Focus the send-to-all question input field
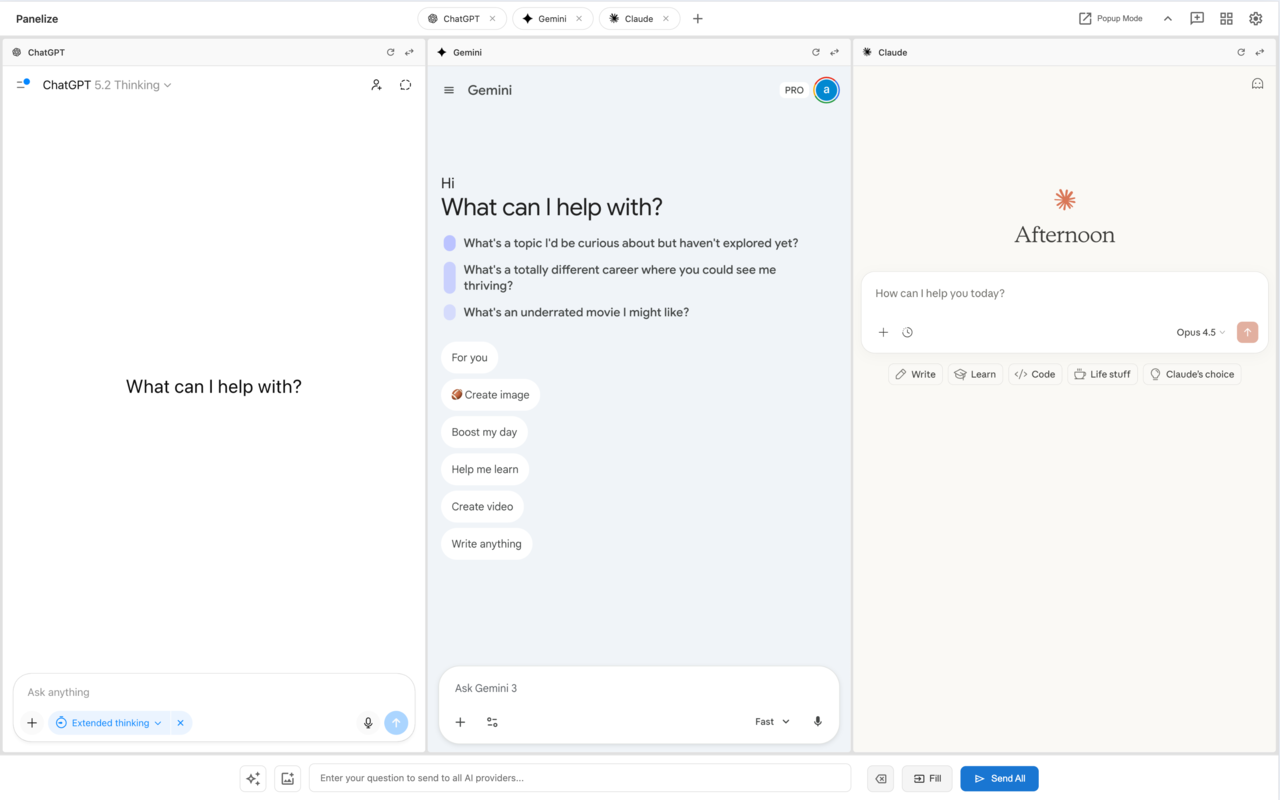Viewport: 1280px width, 800px height. pyautogui.click(x=580, y=778)
